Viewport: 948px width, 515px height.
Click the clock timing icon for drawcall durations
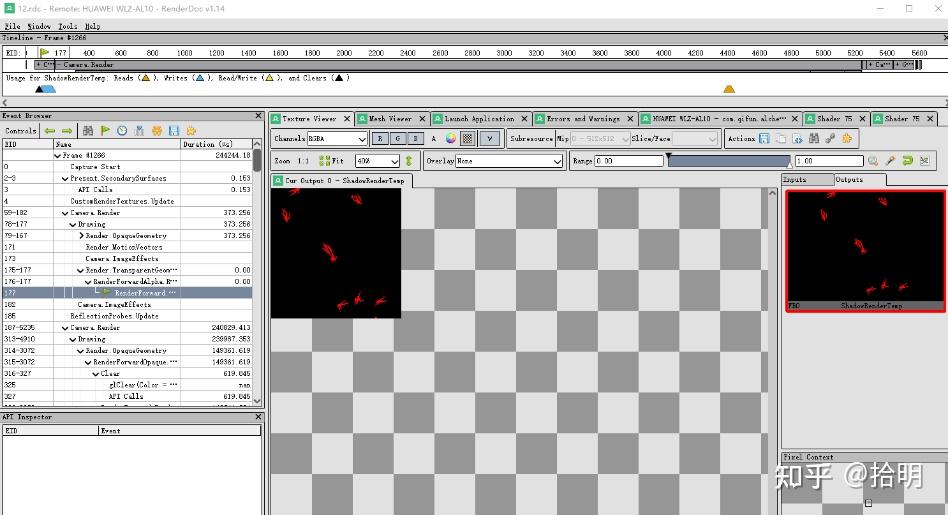pos(122,131)
